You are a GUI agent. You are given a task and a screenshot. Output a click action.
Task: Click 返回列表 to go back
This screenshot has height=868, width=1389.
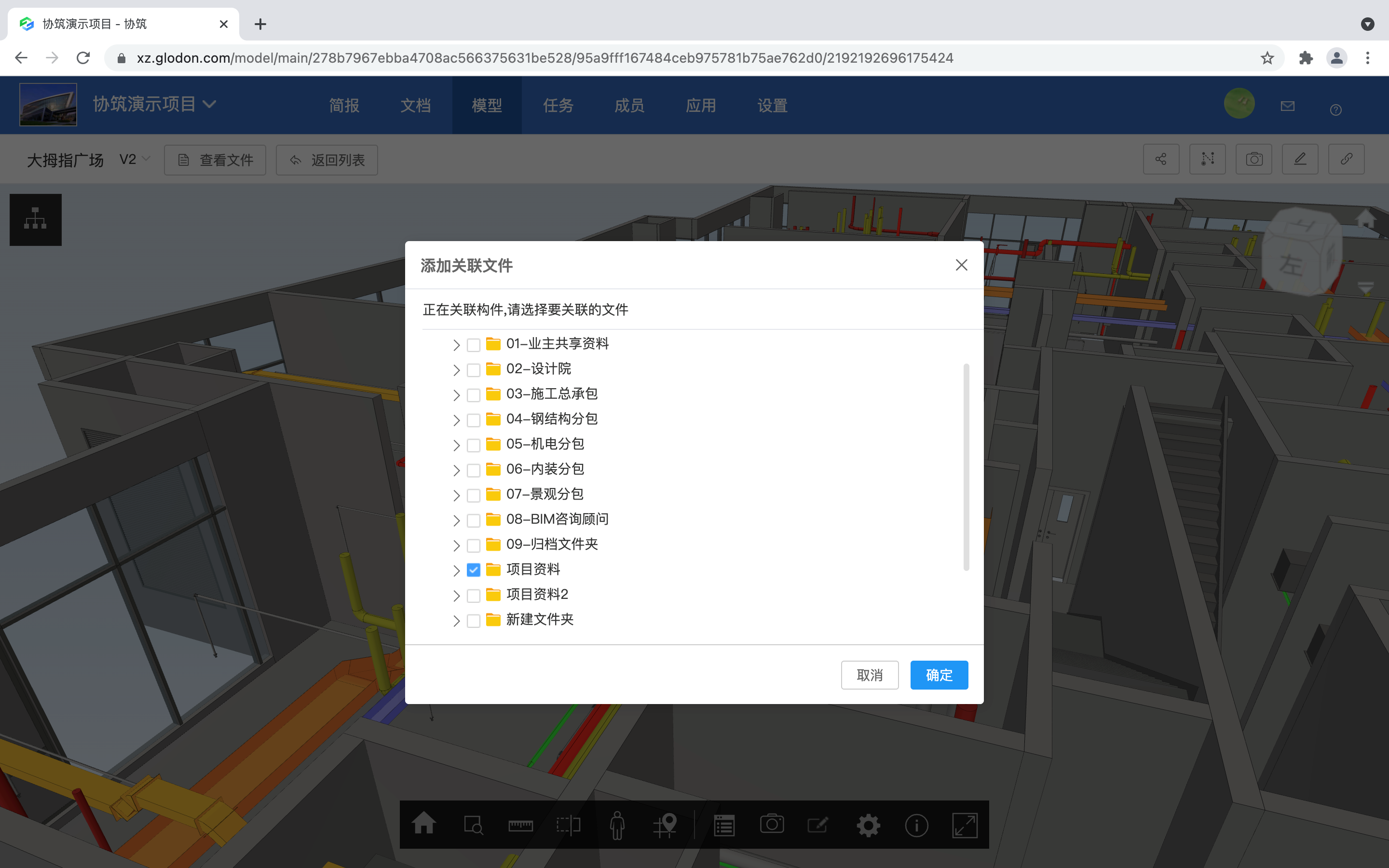click(x=326, y=160)
